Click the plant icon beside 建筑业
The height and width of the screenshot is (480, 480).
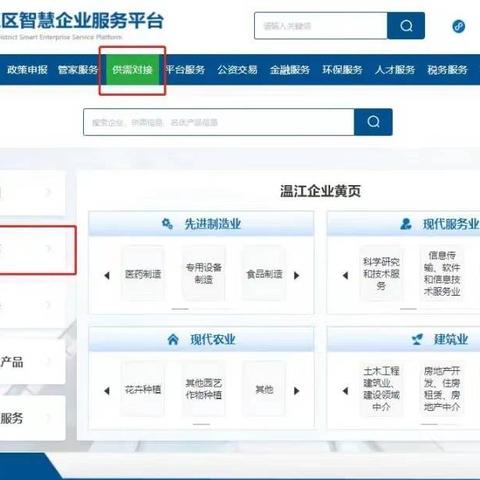(417, 339)
